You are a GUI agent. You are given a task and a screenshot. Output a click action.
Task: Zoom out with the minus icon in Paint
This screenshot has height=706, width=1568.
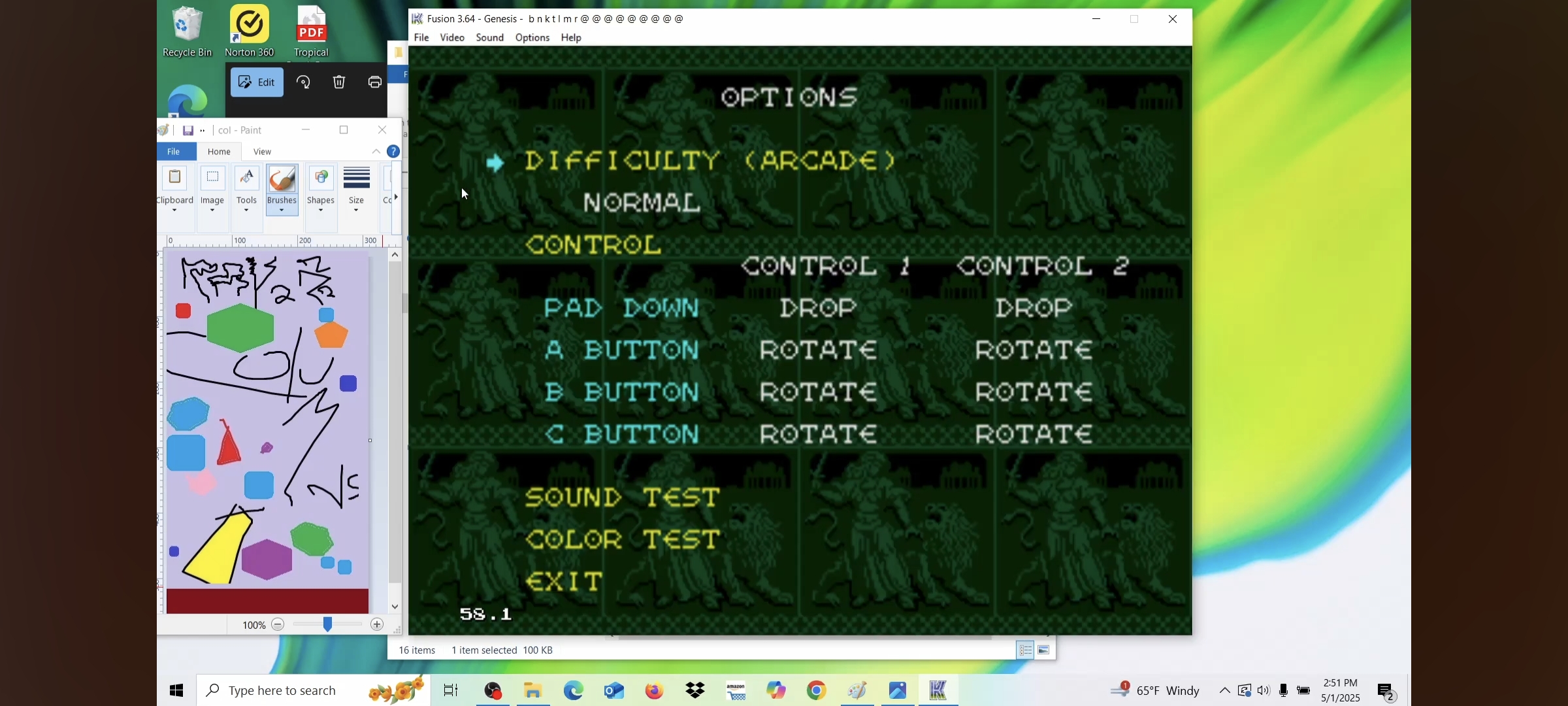(278, 625)
